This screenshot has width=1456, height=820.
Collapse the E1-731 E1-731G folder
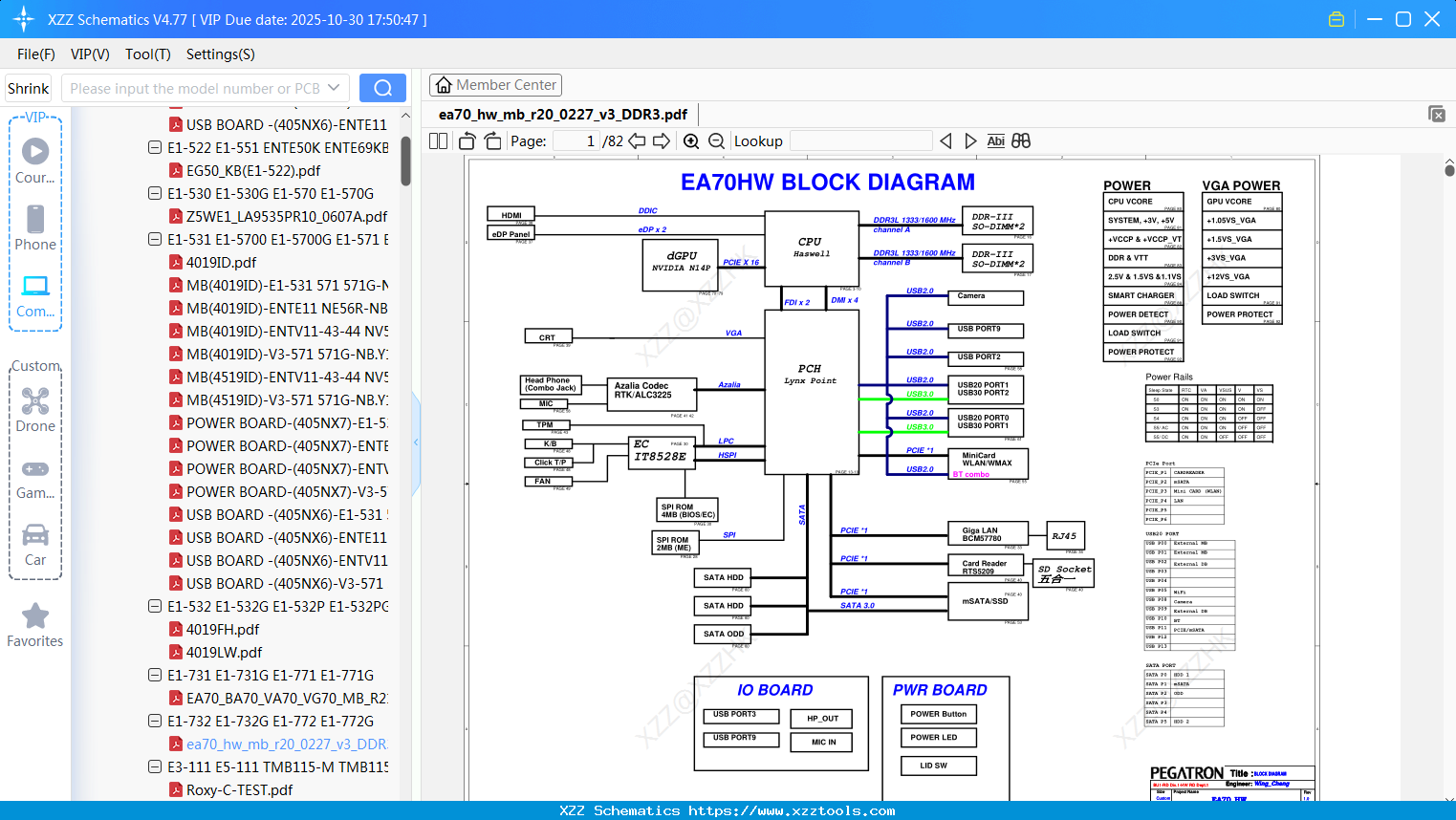point(155,675)
